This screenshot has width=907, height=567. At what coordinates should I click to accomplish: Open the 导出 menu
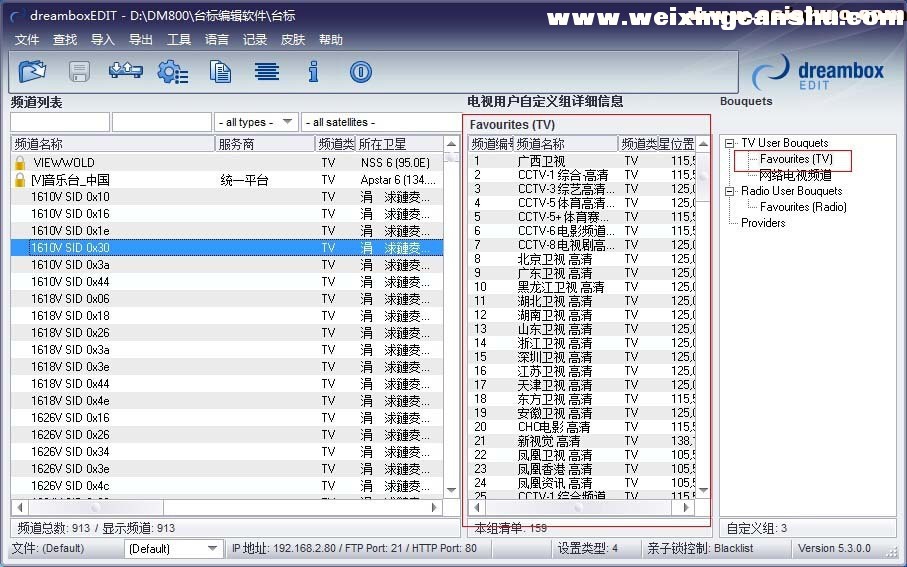(x=141, y=40)
